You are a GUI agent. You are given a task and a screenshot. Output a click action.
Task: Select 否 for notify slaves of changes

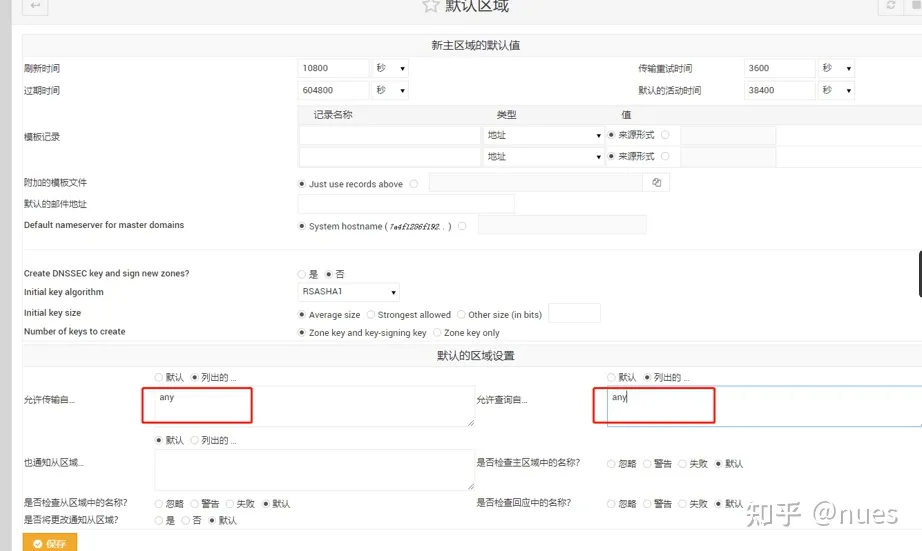click(x=186, y=520)
